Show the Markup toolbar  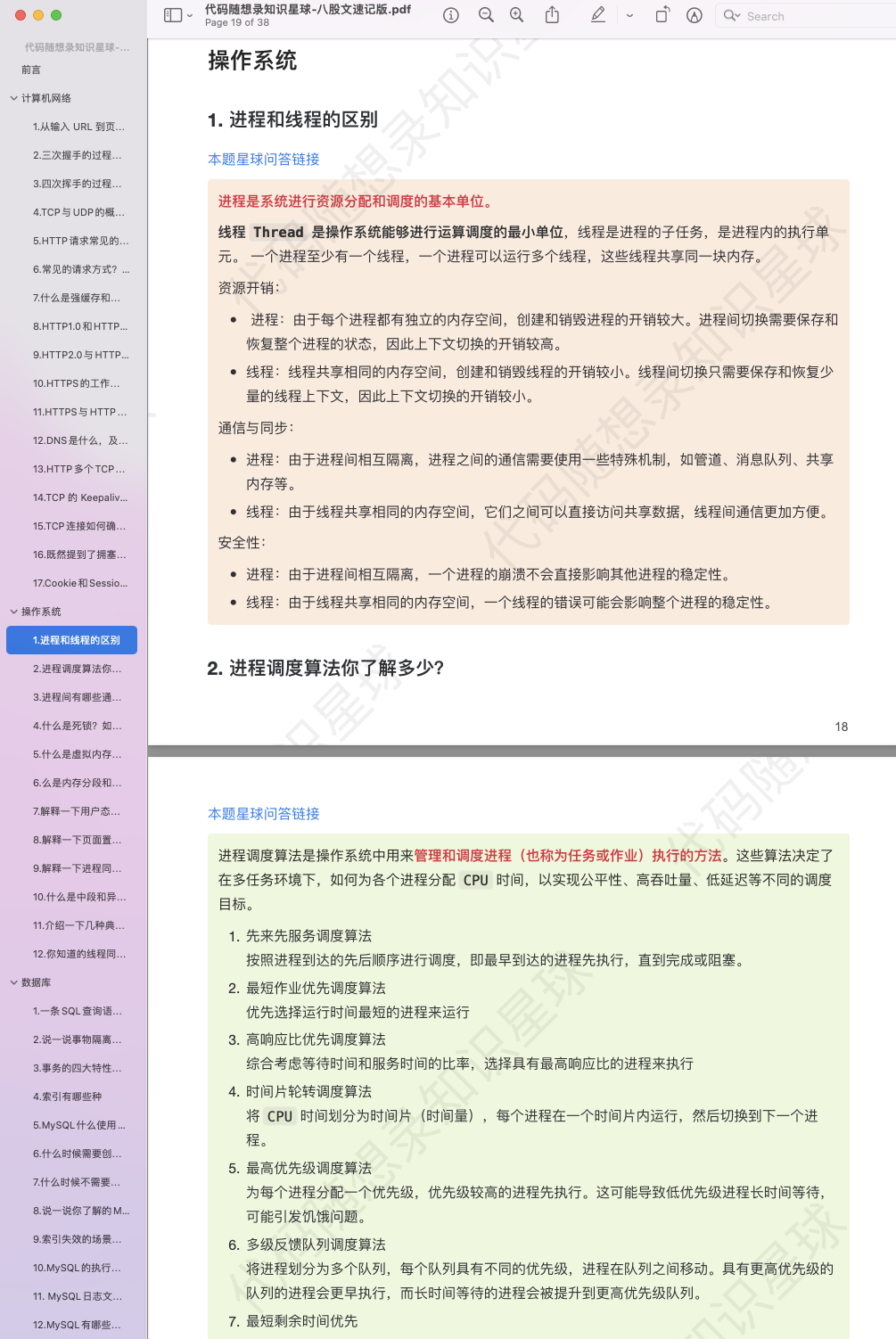(x=695, y=15)
